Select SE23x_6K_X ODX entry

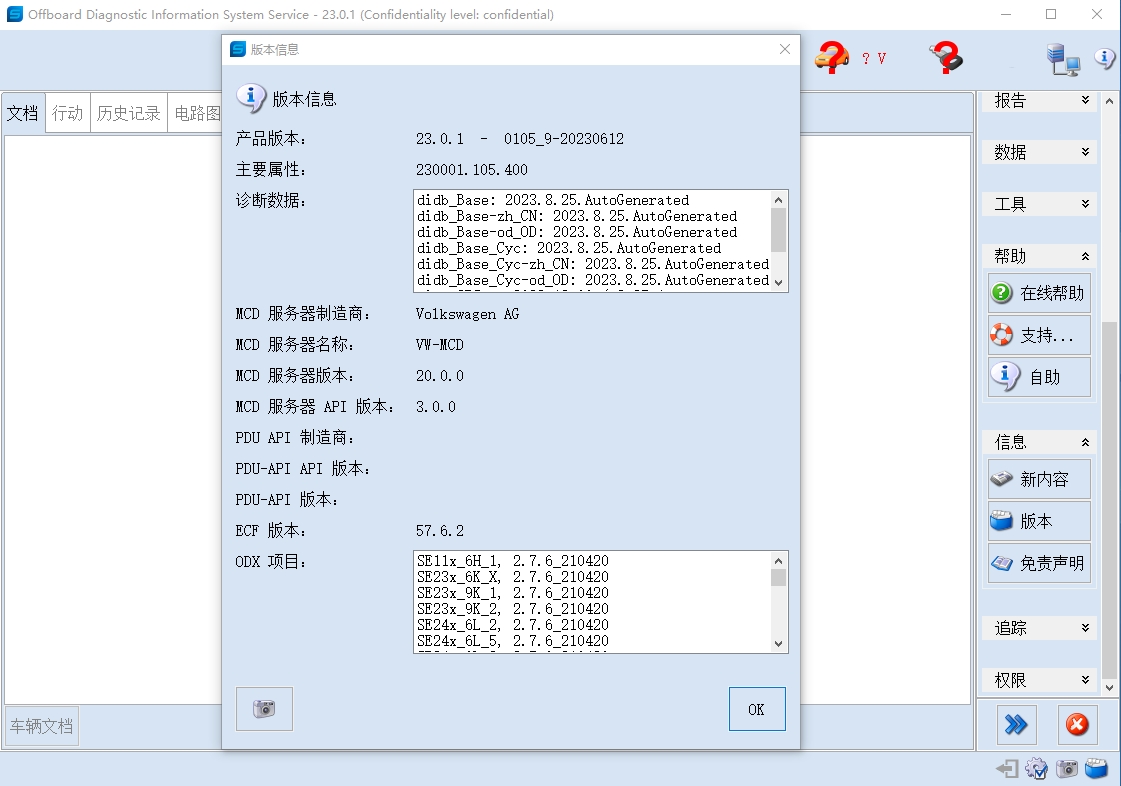pyautogui.click(x=513, y=576)
